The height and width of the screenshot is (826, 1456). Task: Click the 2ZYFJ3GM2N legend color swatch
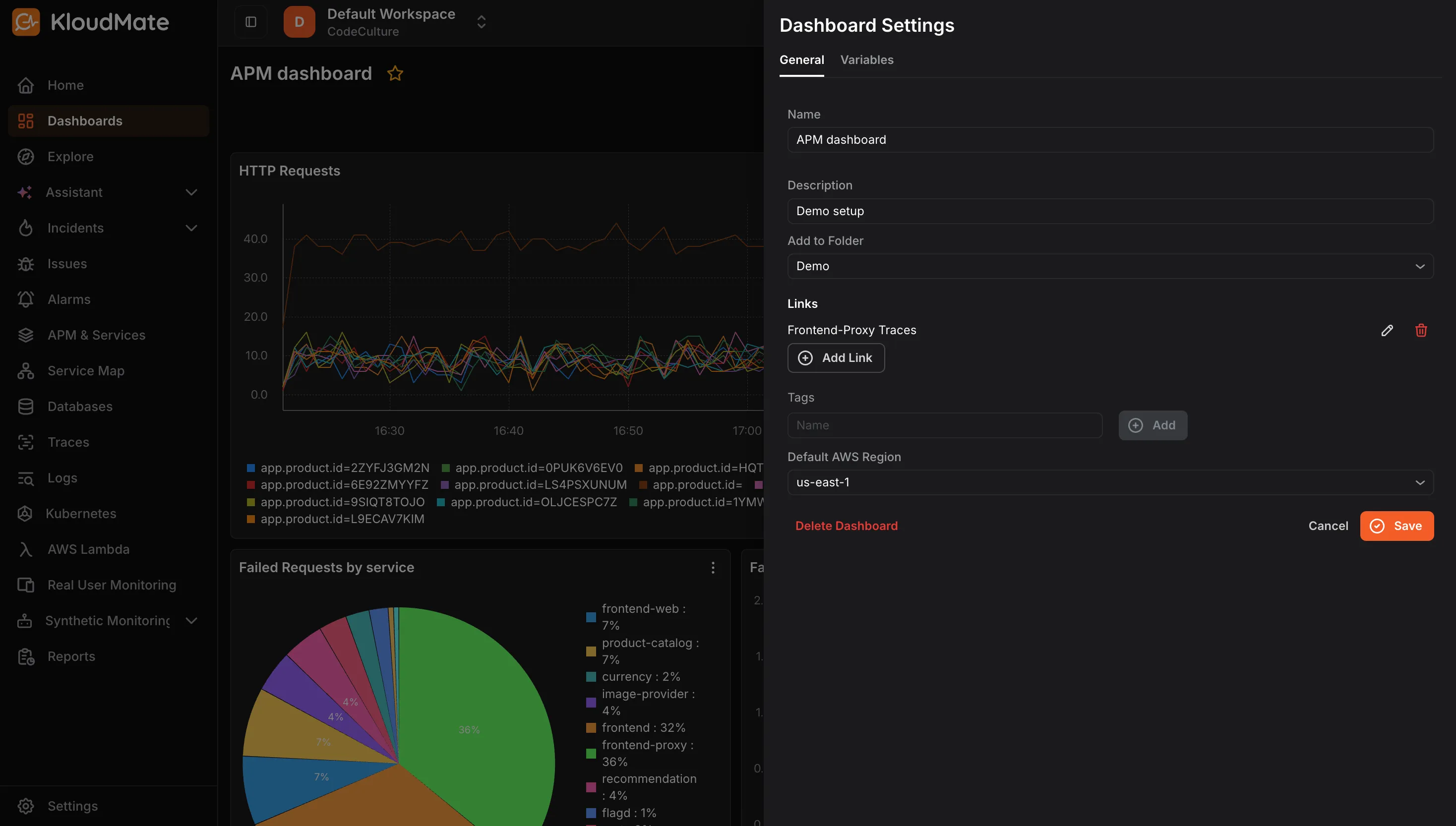point(251,468)
